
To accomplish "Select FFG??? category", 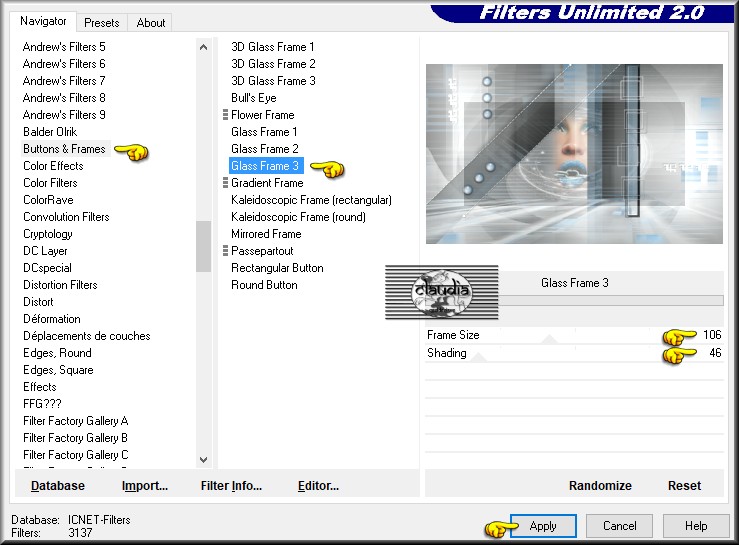I will (x=42, y=404).
